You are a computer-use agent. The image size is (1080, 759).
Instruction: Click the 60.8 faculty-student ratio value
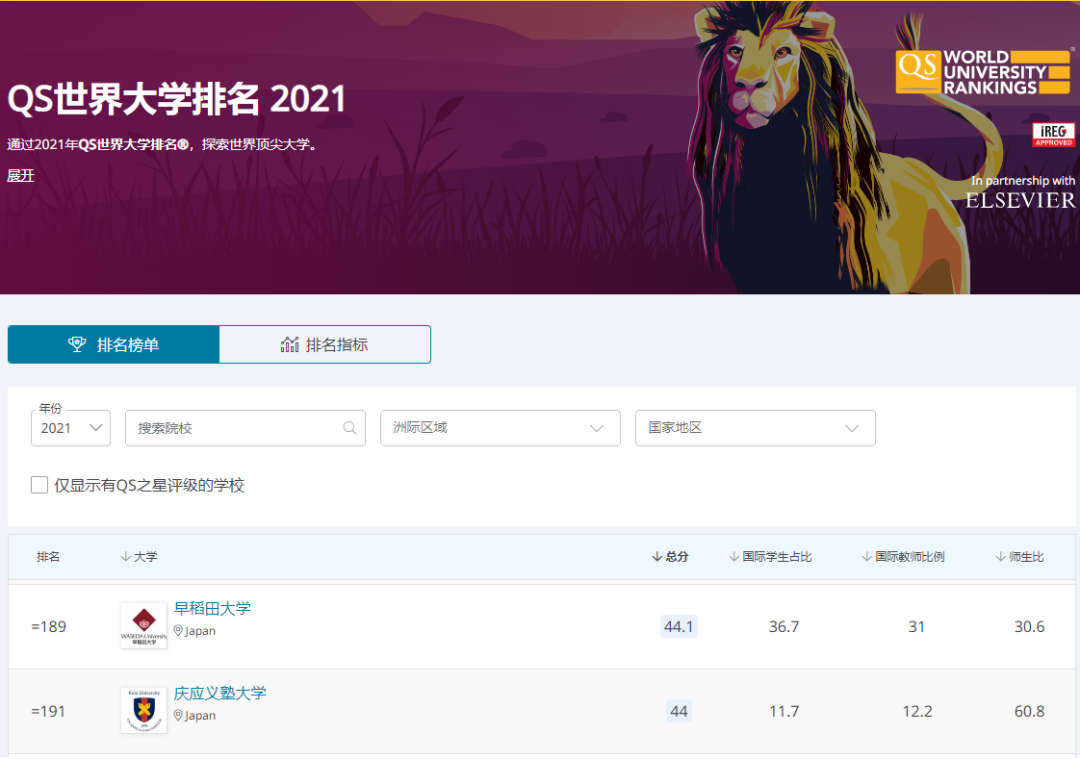coord(1029,711)
